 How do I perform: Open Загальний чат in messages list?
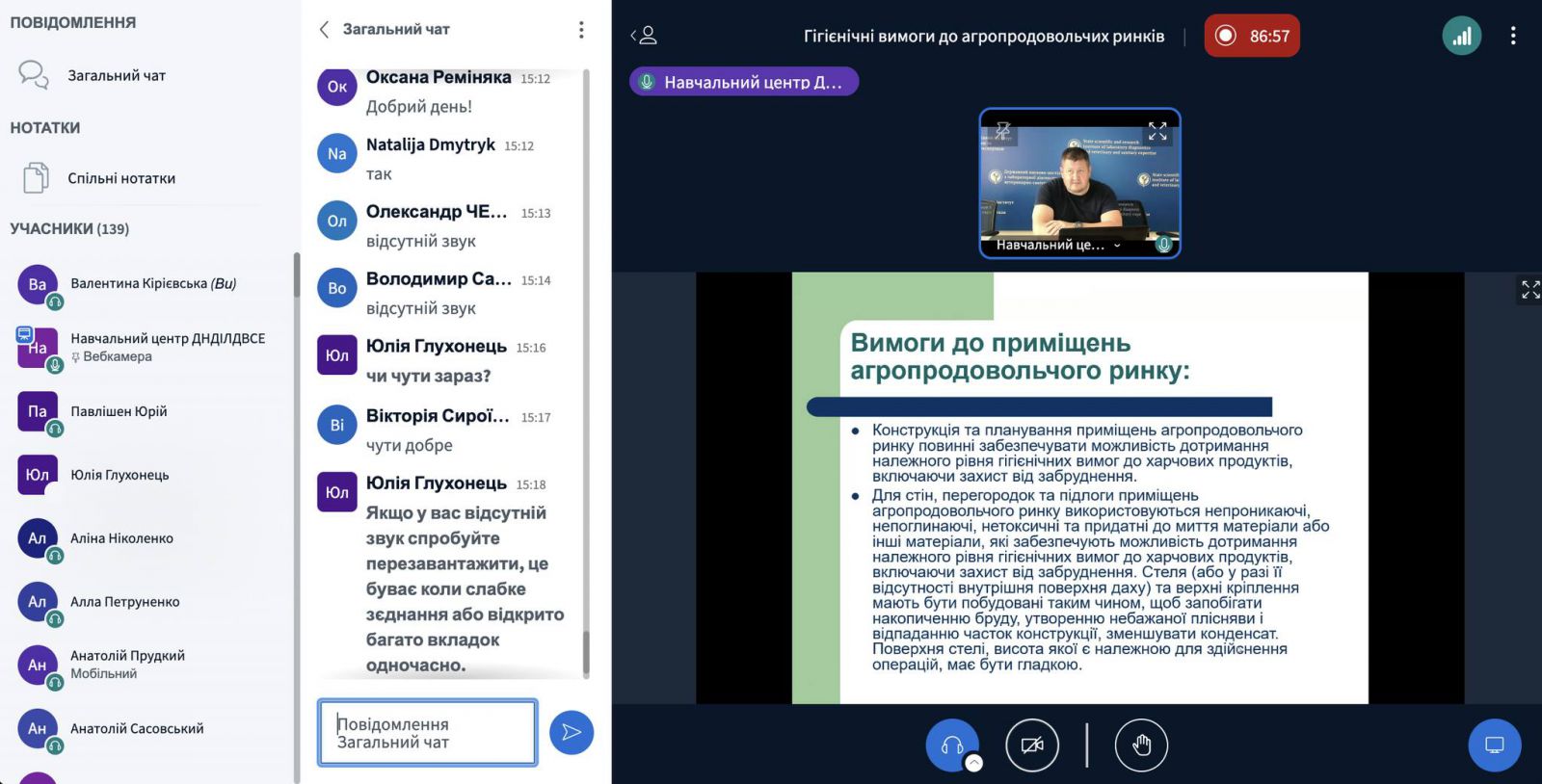[116, 75]
